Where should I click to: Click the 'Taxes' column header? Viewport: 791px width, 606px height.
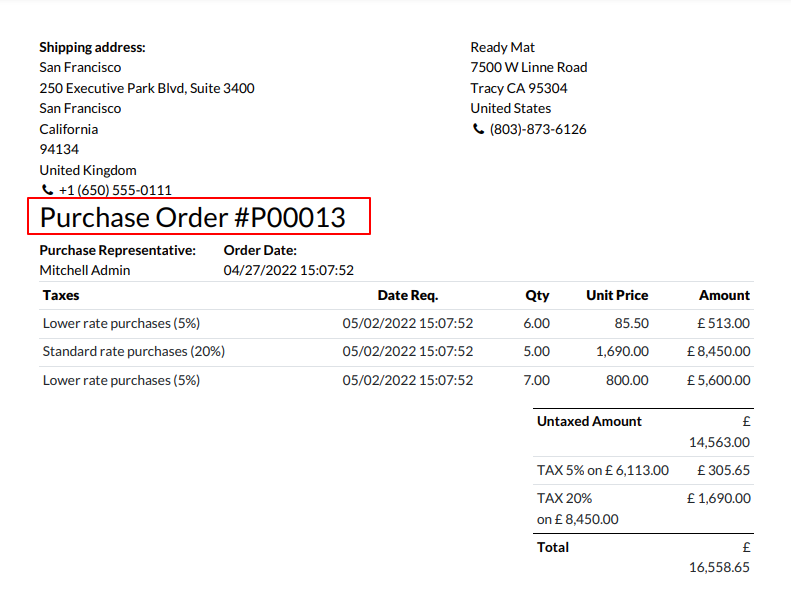(x=61, y=295)
